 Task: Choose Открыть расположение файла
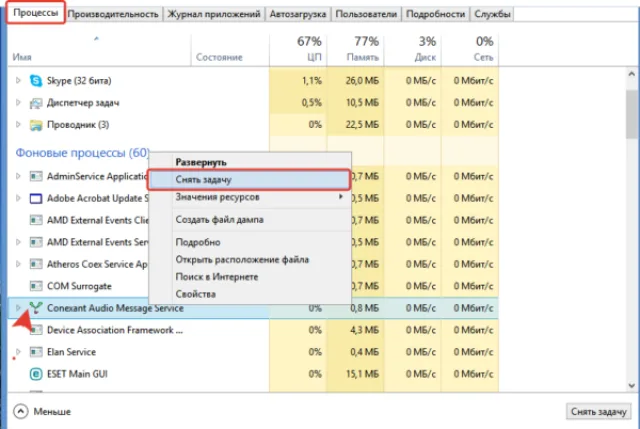click(x=249, y=260)
